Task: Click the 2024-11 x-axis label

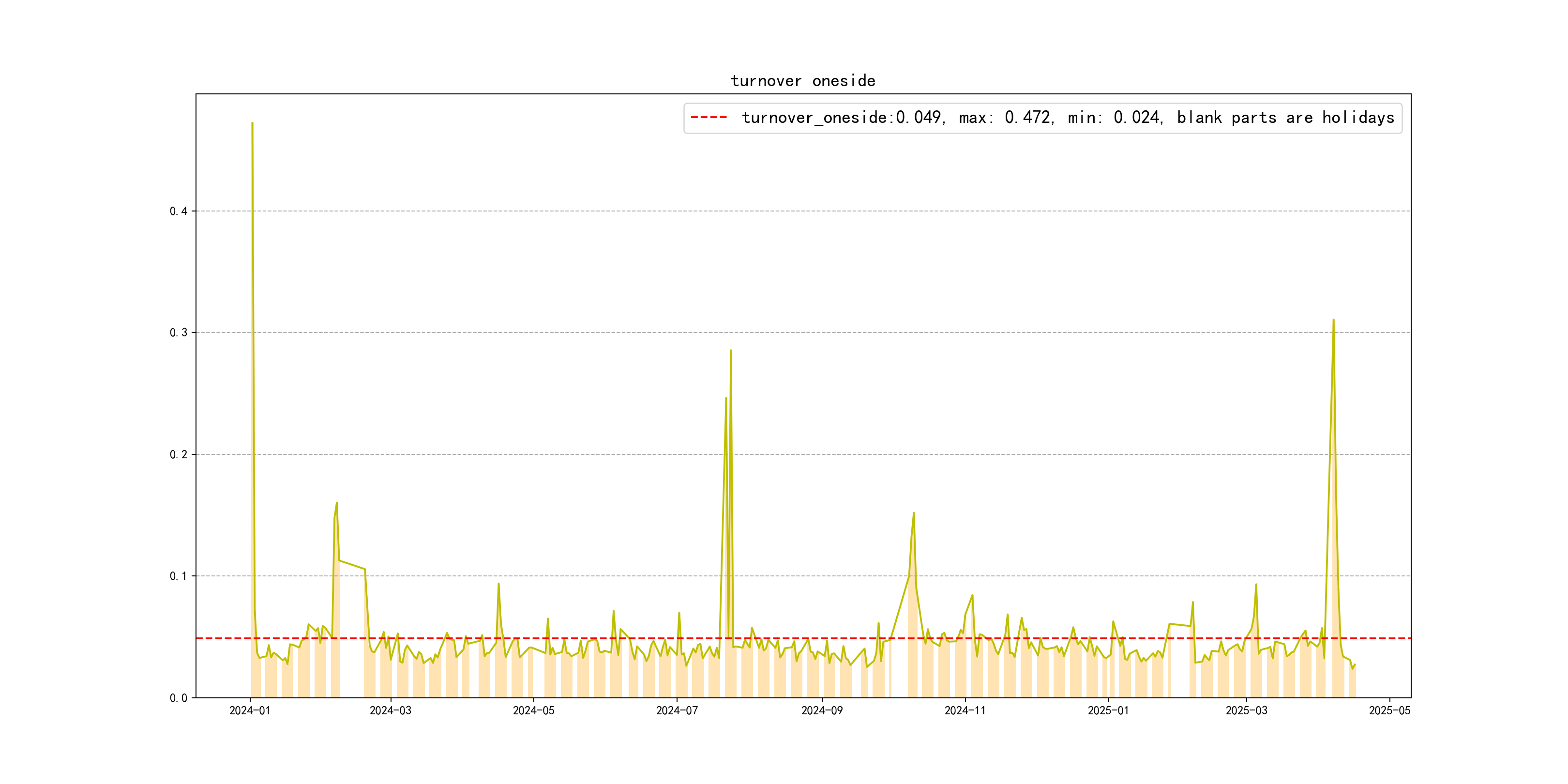Action: click(965, 710)
